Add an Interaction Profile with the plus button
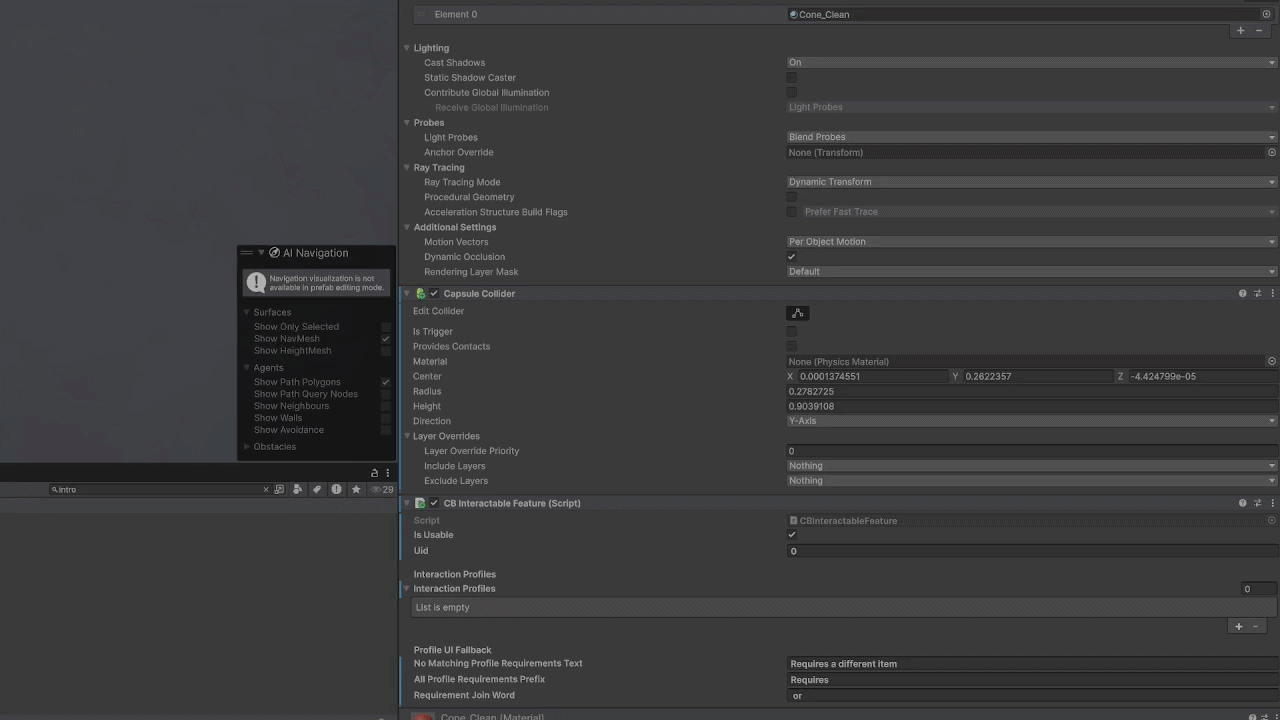The image size is (1280, 720). click(1239, 627)
